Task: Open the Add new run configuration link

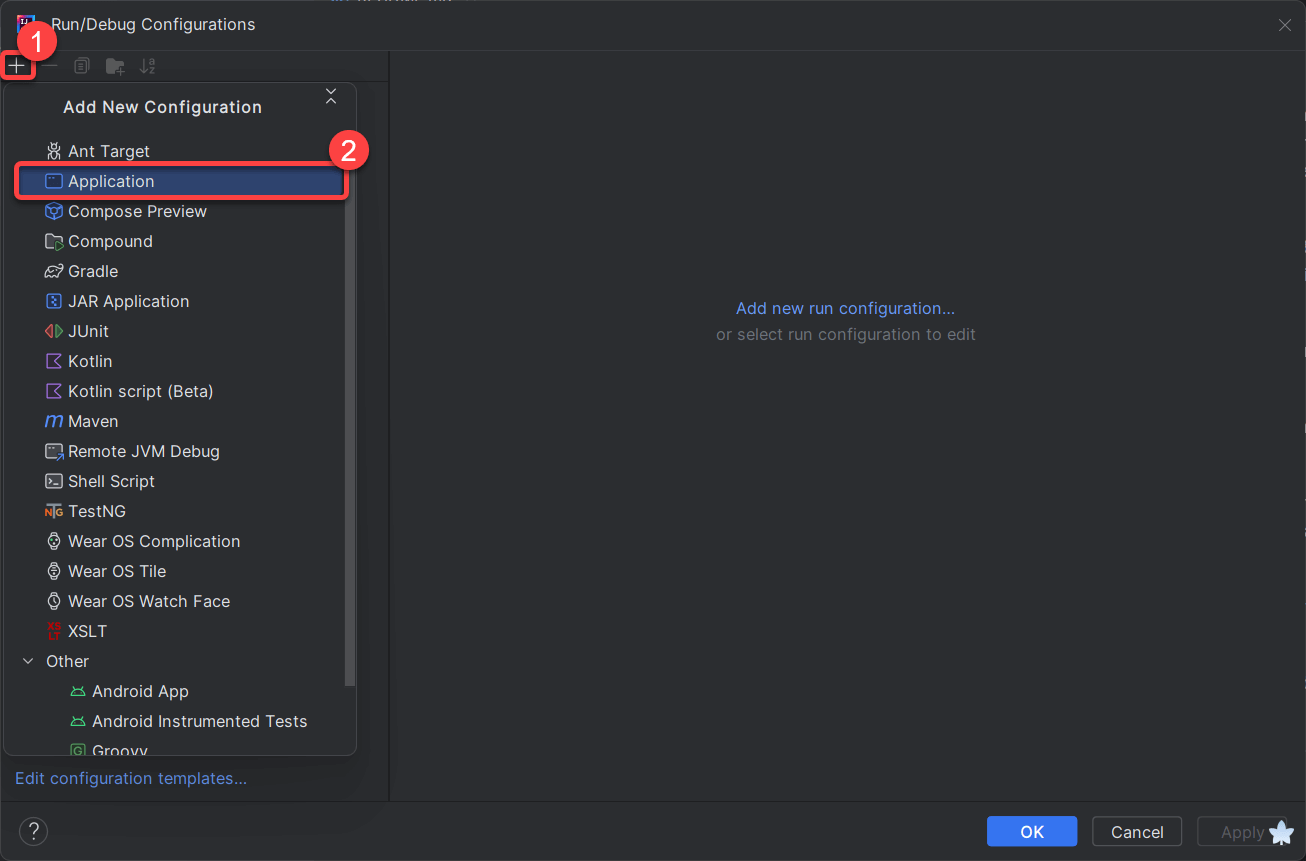Action: pos(845,308)
